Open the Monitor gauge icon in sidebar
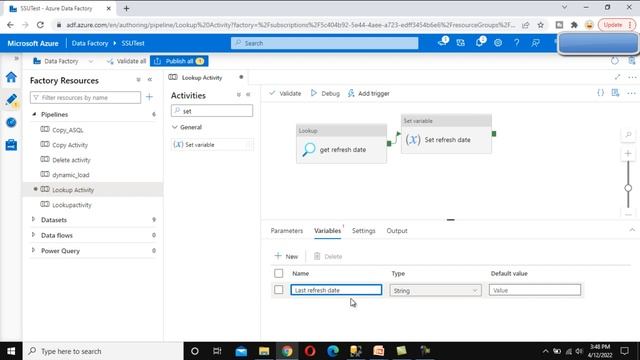This screenshot has height=360, width=640. (x=11, y=122)
